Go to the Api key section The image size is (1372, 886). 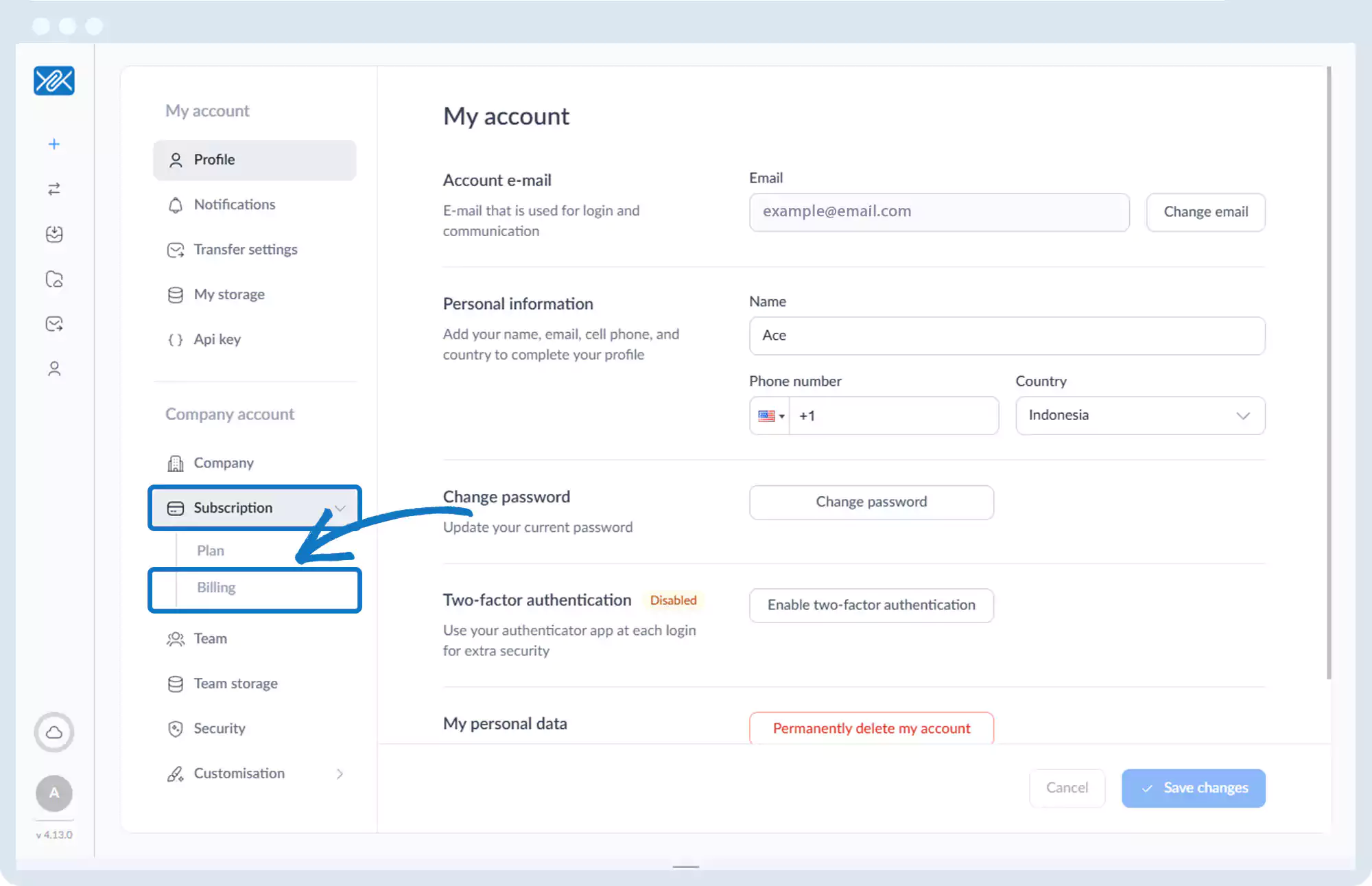click(x=217, y=339)
